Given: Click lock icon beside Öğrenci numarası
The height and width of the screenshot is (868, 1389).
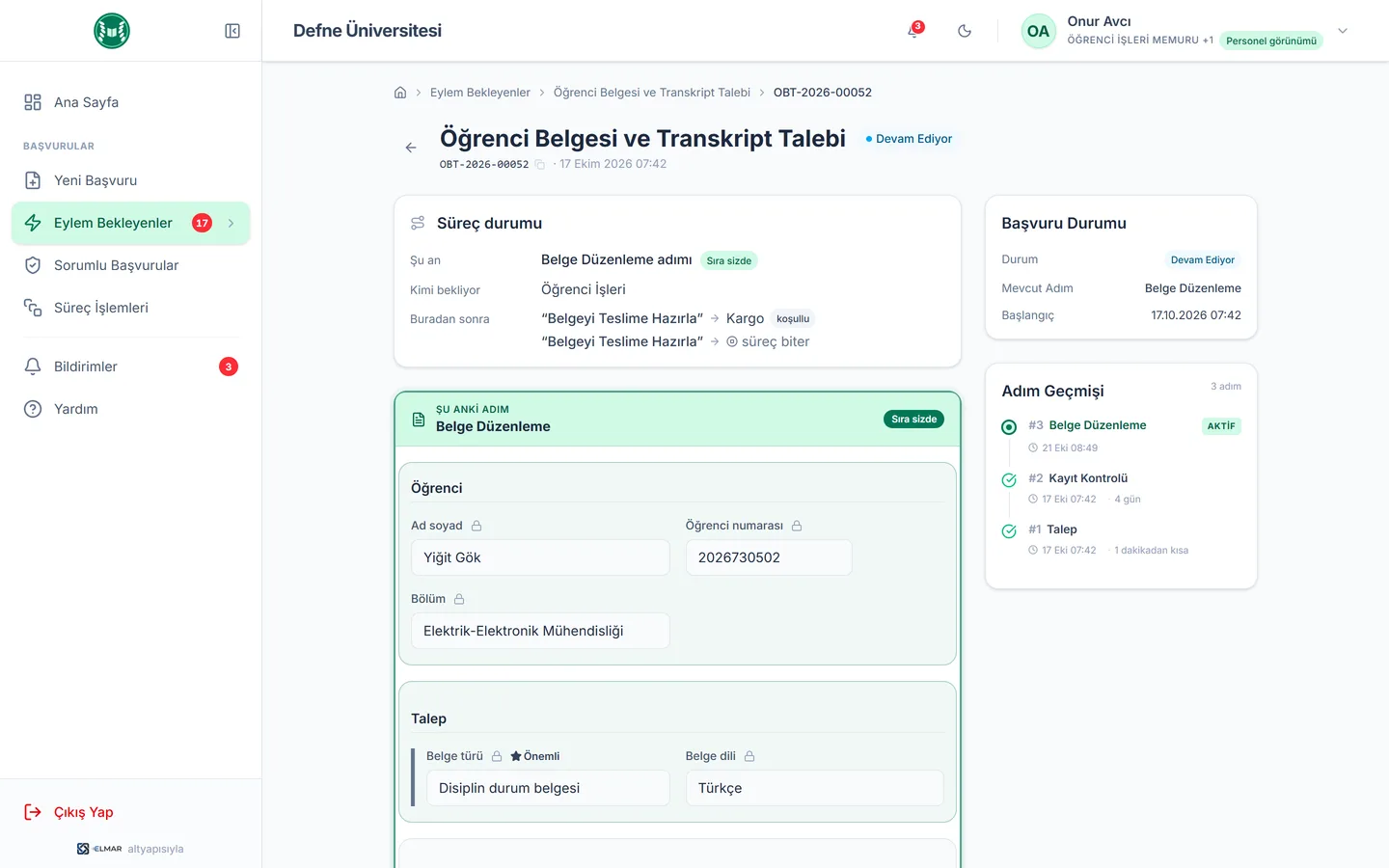Looking at the screenshot, I should click(797, 526).
